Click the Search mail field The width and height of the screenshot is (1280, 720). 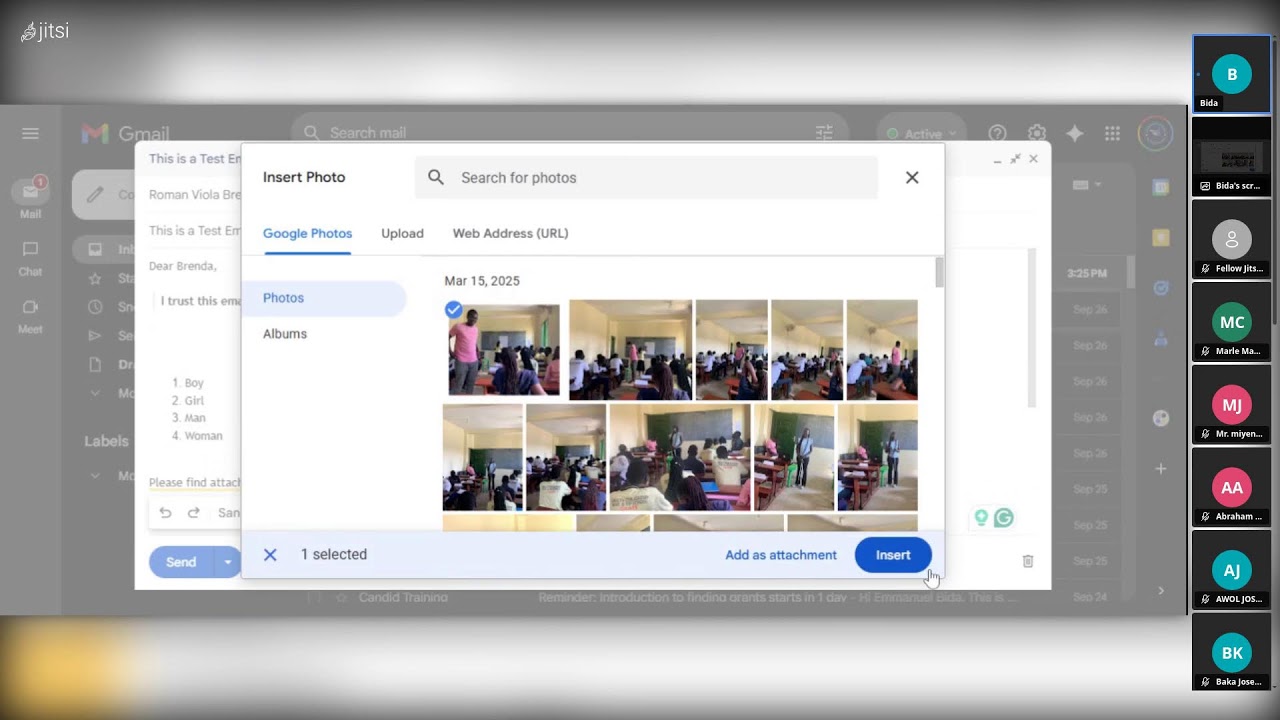tap(570, 133)
